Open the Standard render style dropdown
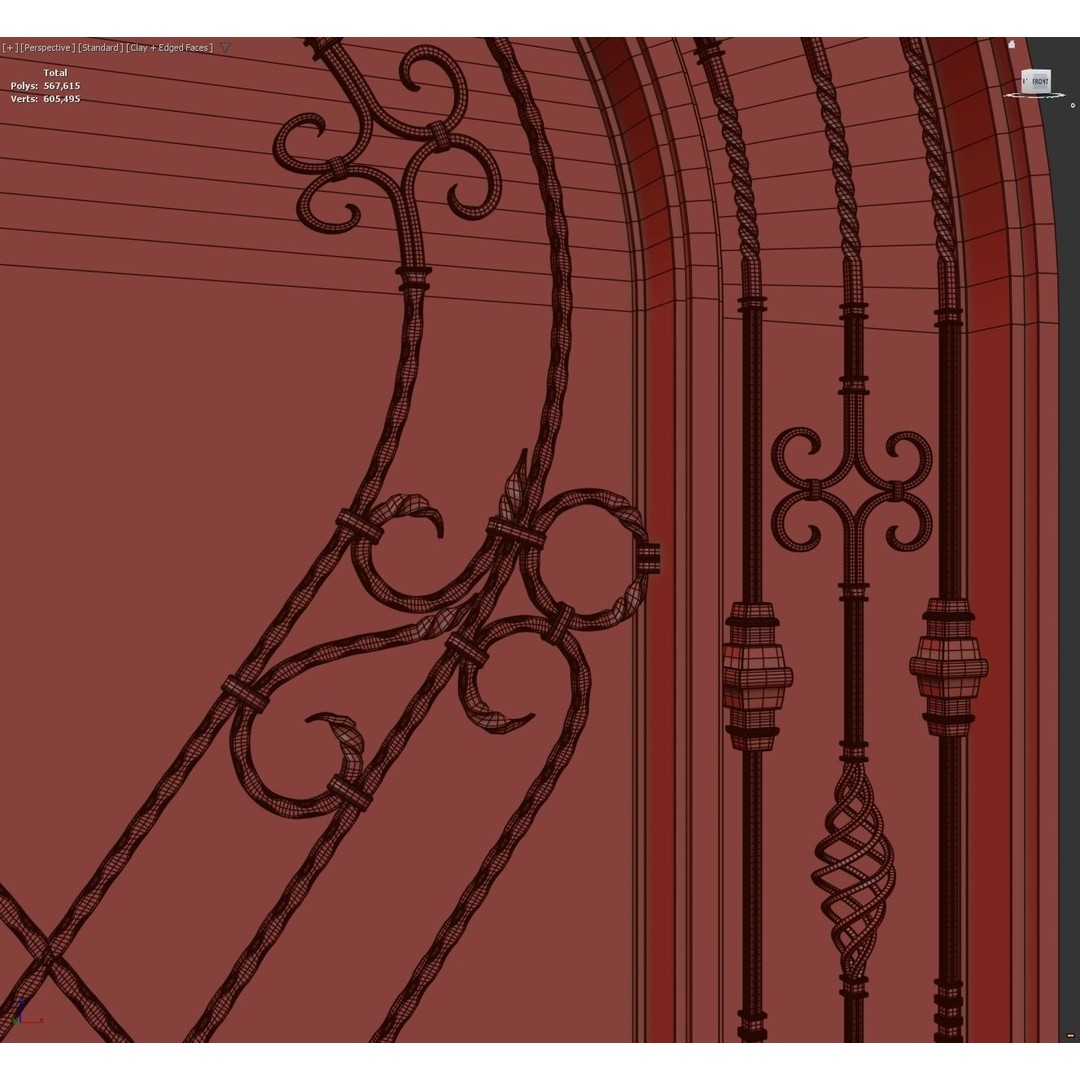The image size is (1080, 1080). pyautogui.click(x=101, y=47)
